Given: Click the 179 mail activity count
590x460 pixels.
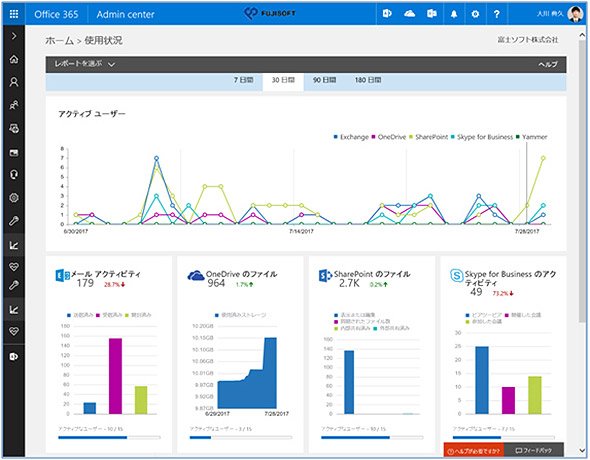Looking at the screenshot, I should tap(85, 283).
